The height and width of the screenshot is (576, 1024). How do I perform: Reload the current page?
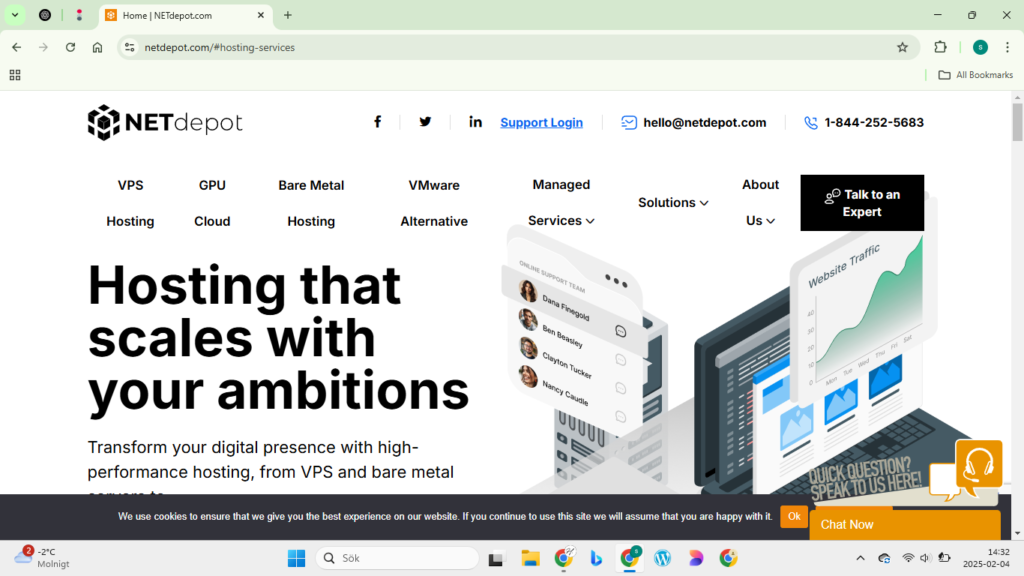71,47
